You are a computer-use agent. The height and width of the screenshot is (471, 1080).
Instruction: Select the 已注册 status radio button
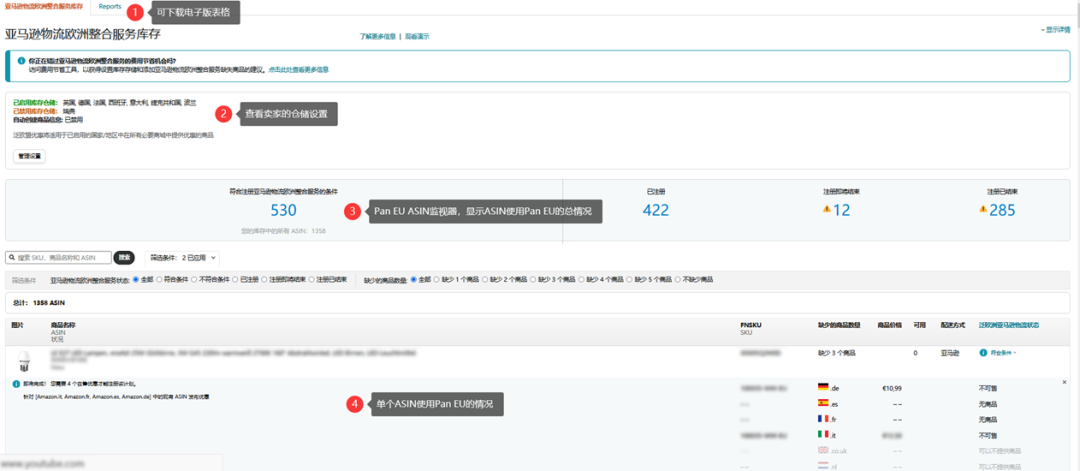(236, 280)
